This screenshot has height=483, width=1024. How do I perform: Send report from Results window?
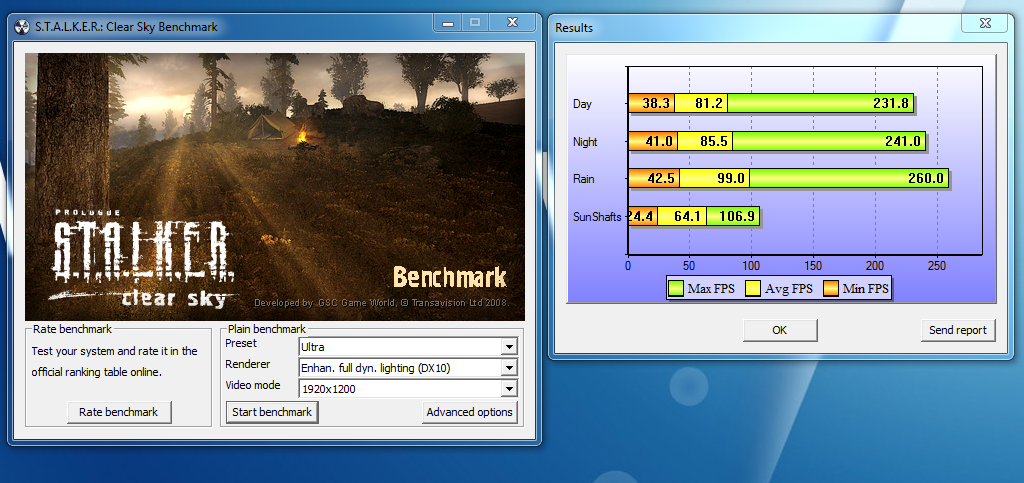[x=958, y=330]
